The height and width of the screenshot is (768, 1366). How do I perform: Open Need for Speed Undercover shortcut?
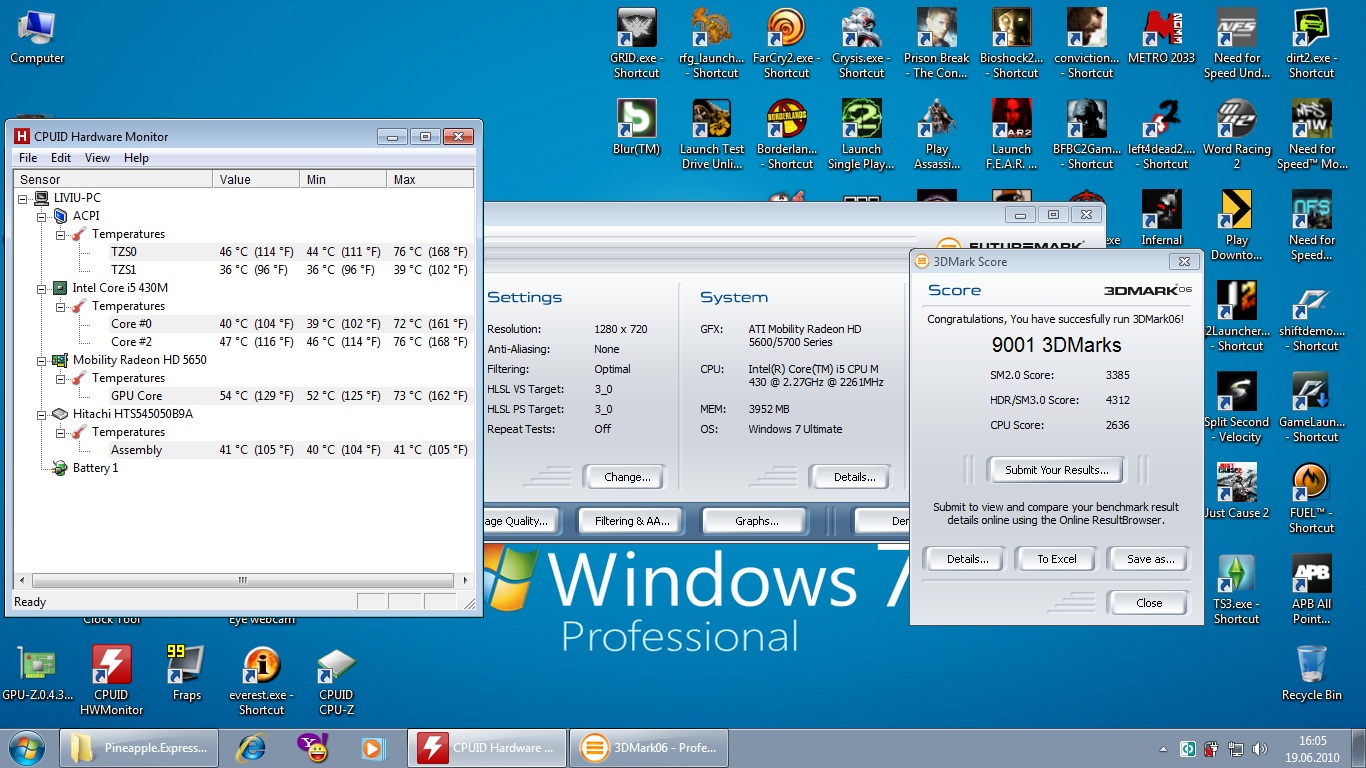click(1237, 44)
